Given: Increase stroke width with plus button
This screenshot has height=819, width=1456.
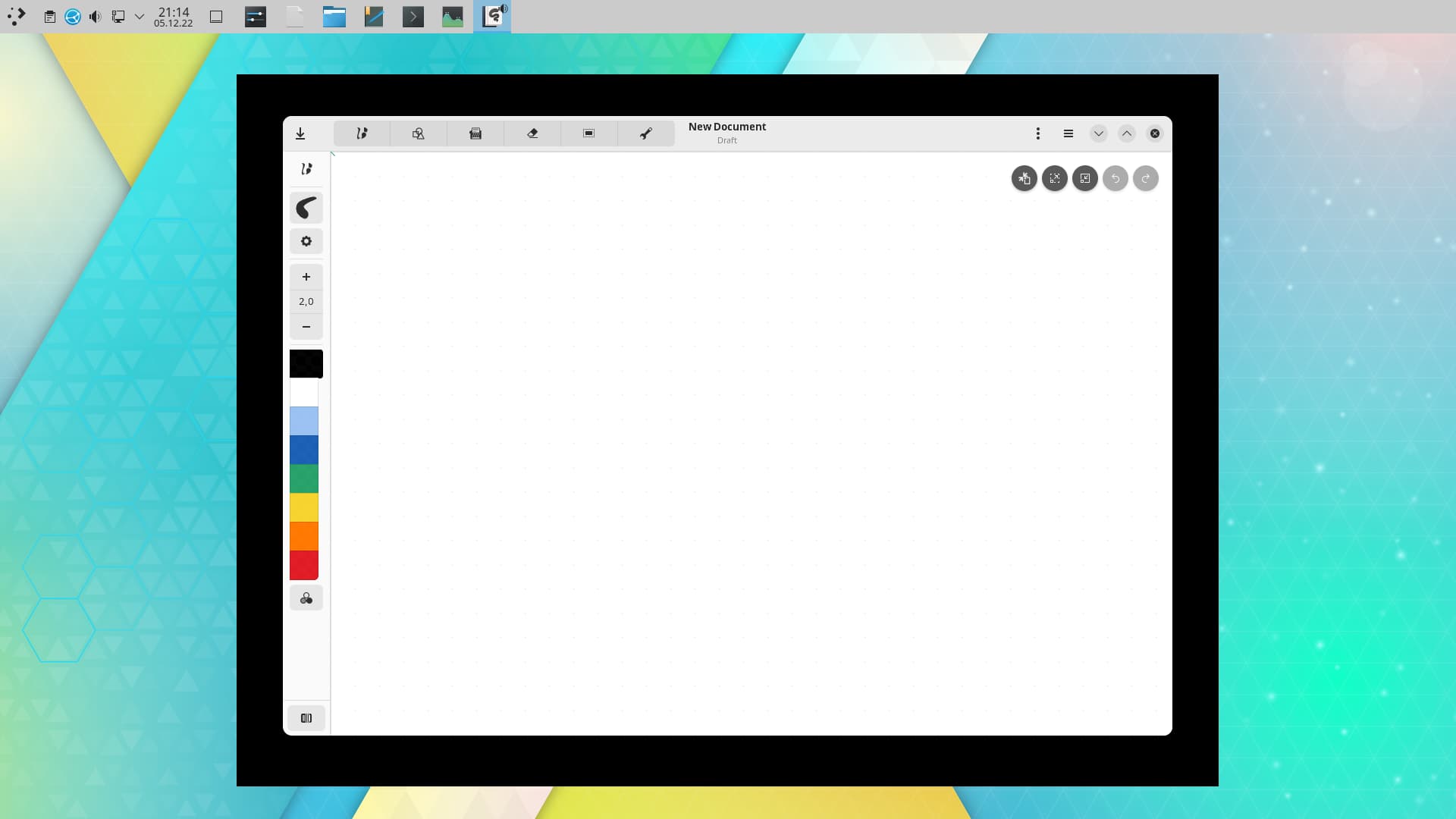Looking at the screenshot, I should pyautogui.click(x=306, y=277).
